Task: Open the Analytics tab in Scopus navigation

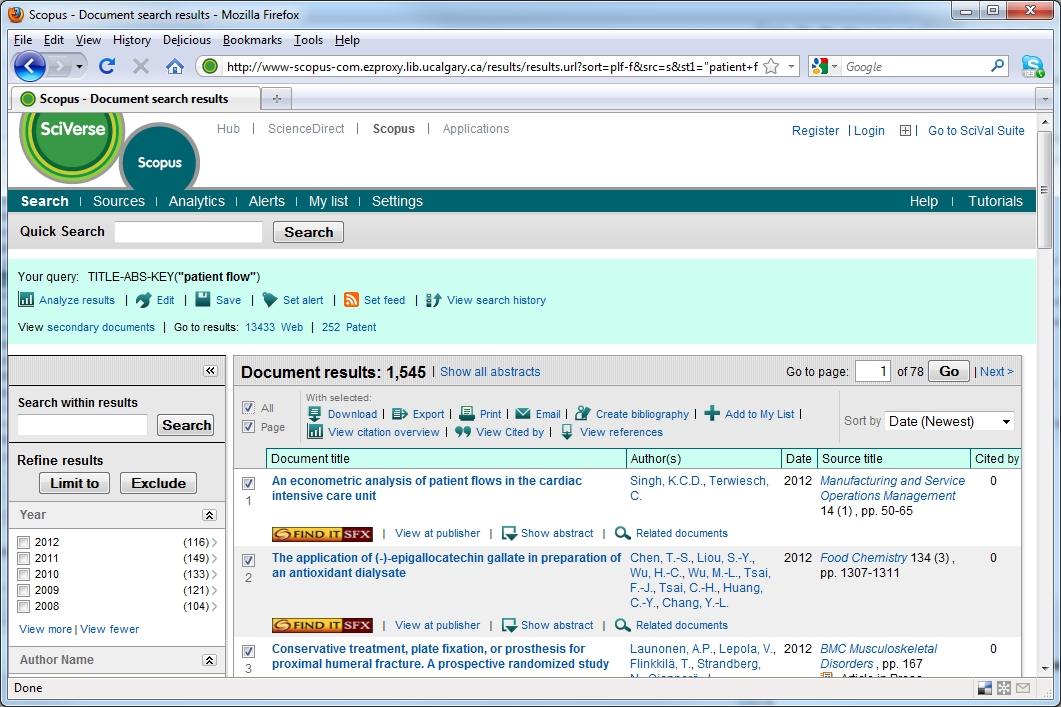Action: click(x=196, y=201)
